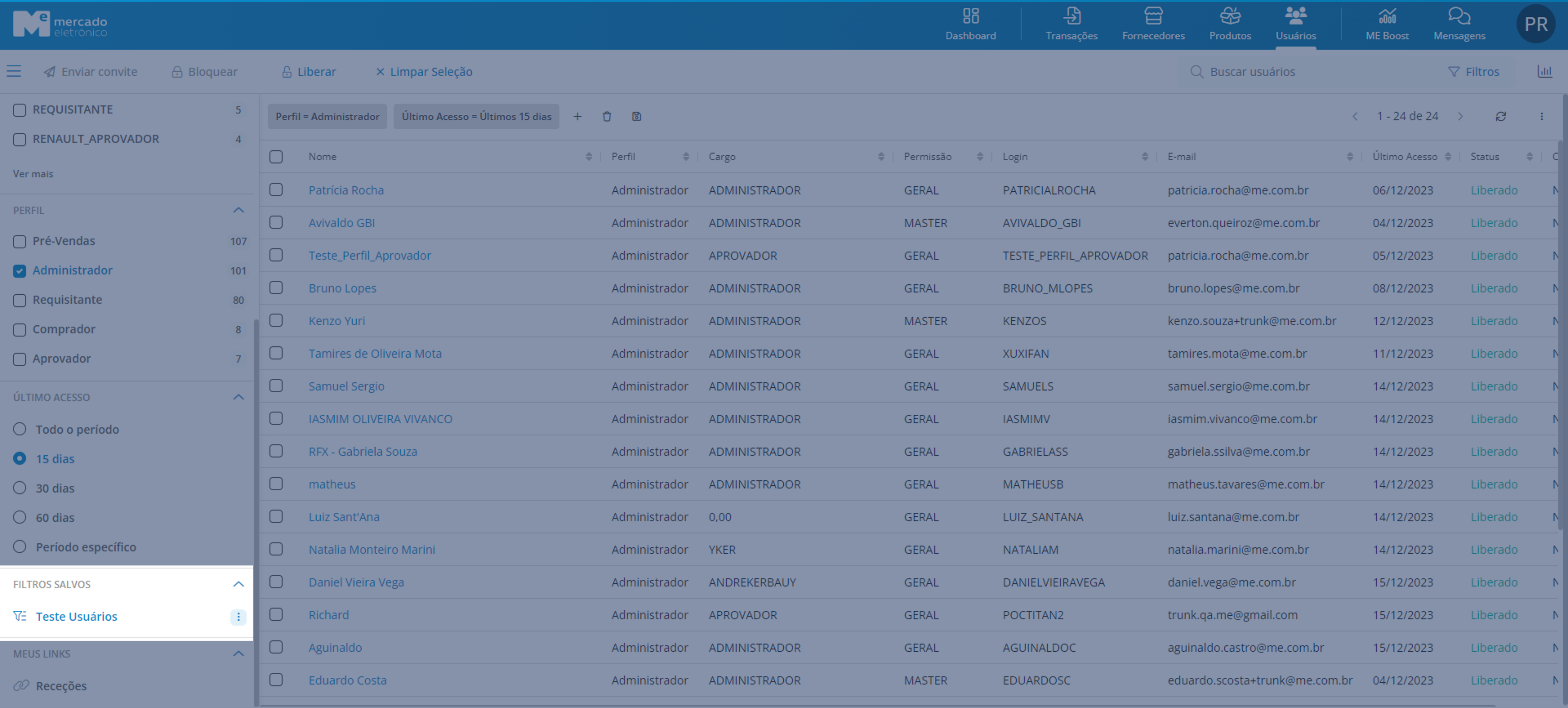Image resolution: width=1568 pixels, height=708 pixels.
Task: Click the Bloquear button
Action: click(x=205, y=71)
